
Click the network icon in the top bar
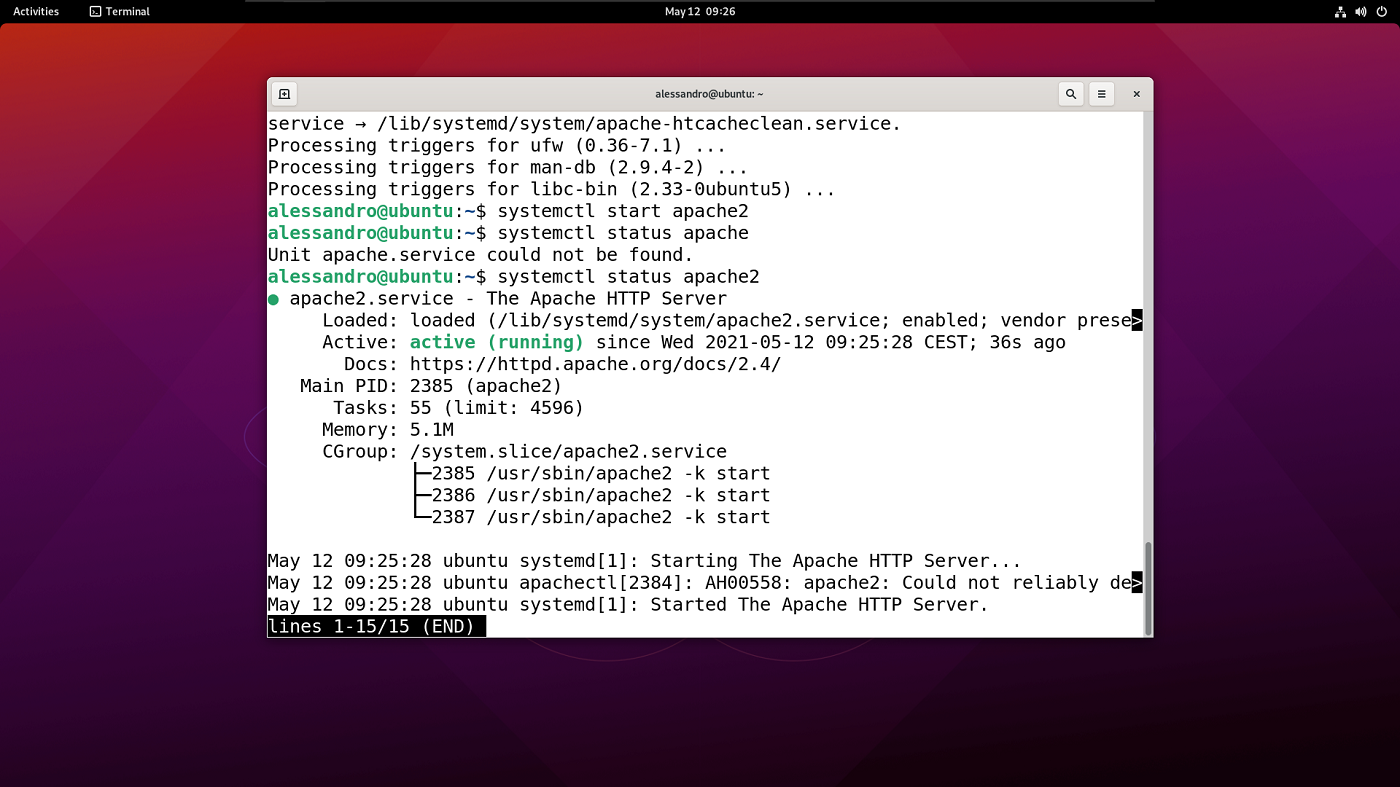(x=1340, y=11)
